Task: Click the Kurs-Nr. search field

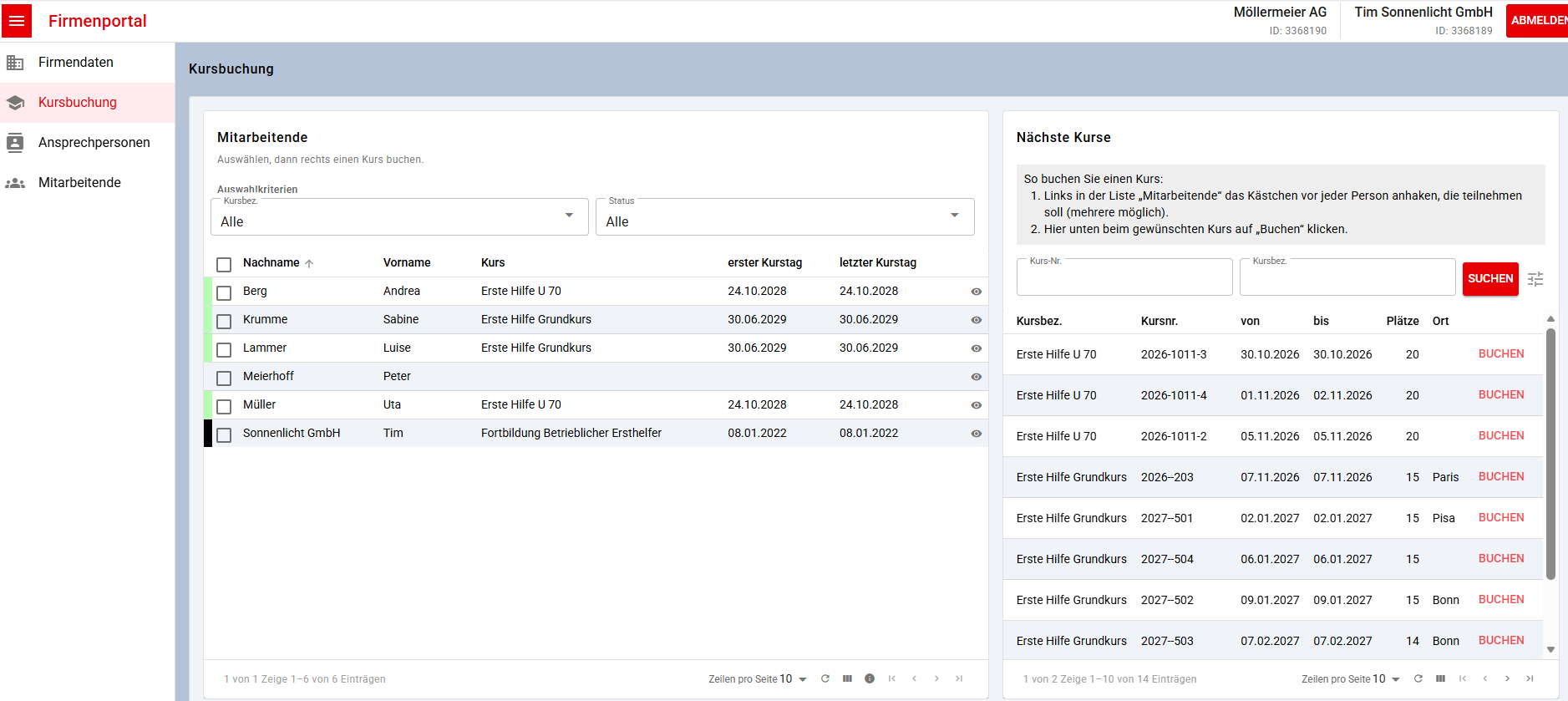Action: (1124, 277)
